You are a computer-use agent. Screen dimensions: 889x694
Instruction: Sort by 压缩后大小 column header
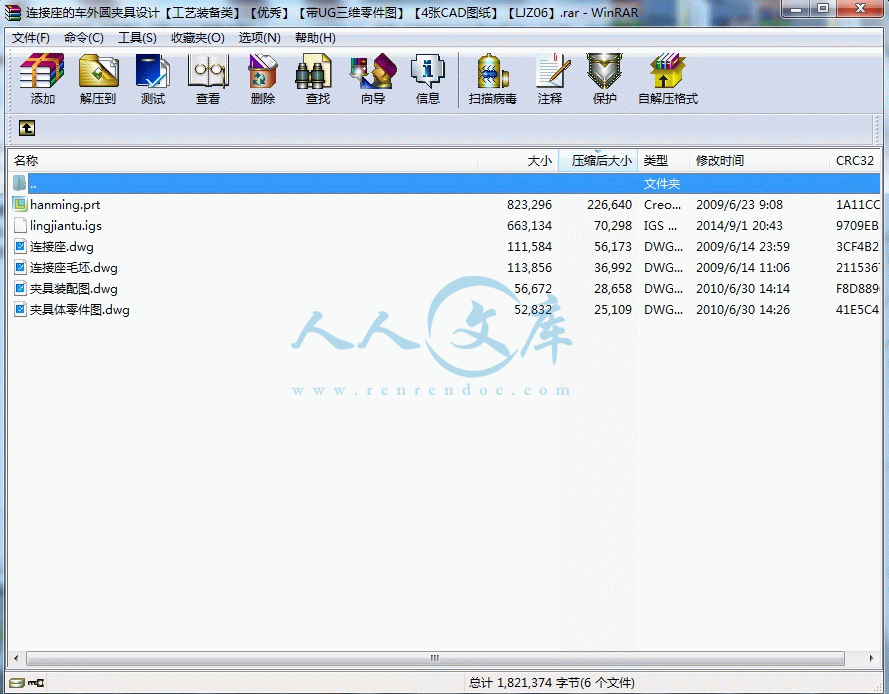[x=598, y=160]
